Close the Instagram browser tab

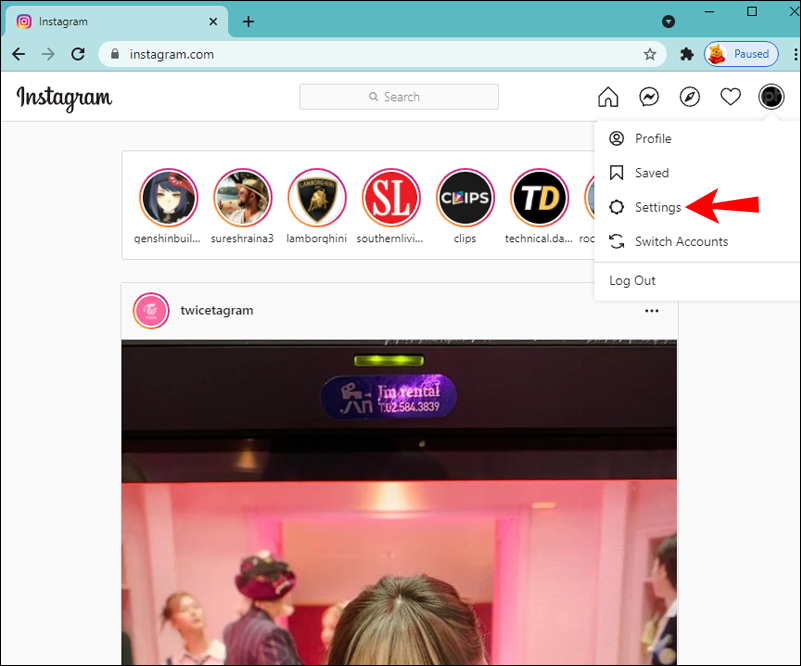213,21
